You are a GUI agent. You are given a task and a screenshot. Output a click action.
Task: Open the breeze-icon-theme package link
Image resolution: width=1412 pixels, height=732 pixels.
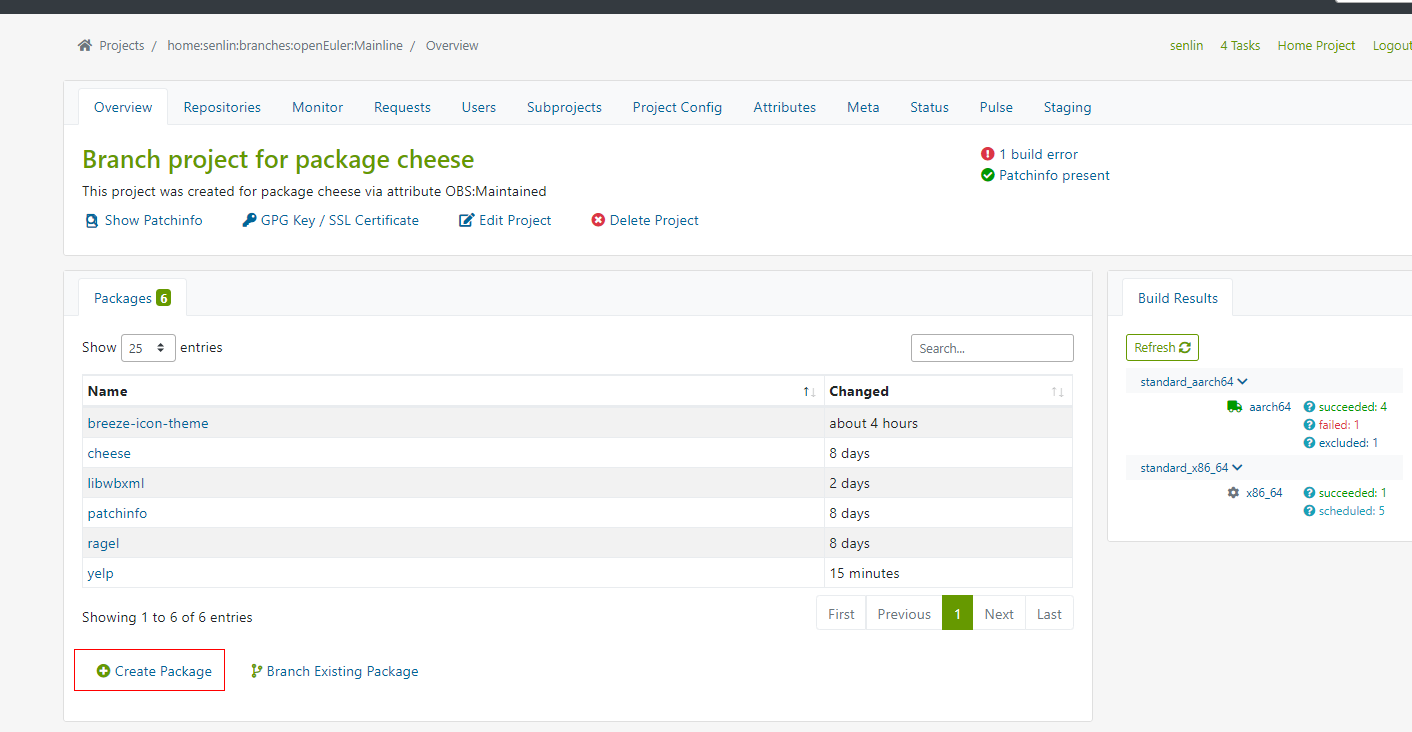148,423
